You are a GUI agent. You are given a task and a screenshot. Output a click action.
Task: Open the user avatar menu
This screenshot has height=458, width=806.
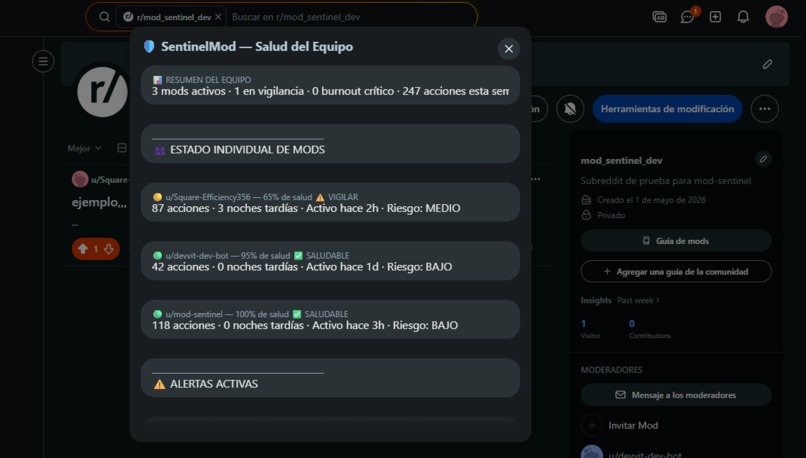click(x=776, y=17)
